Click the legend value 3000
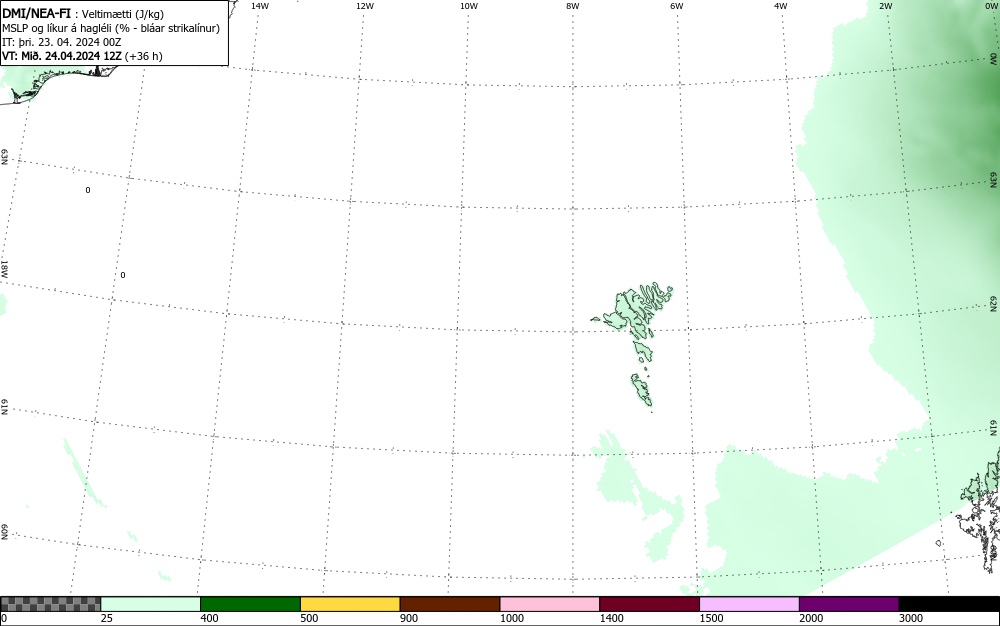Screen dimensions: 1000x626 pyautogui.click(x=911, y=618)
